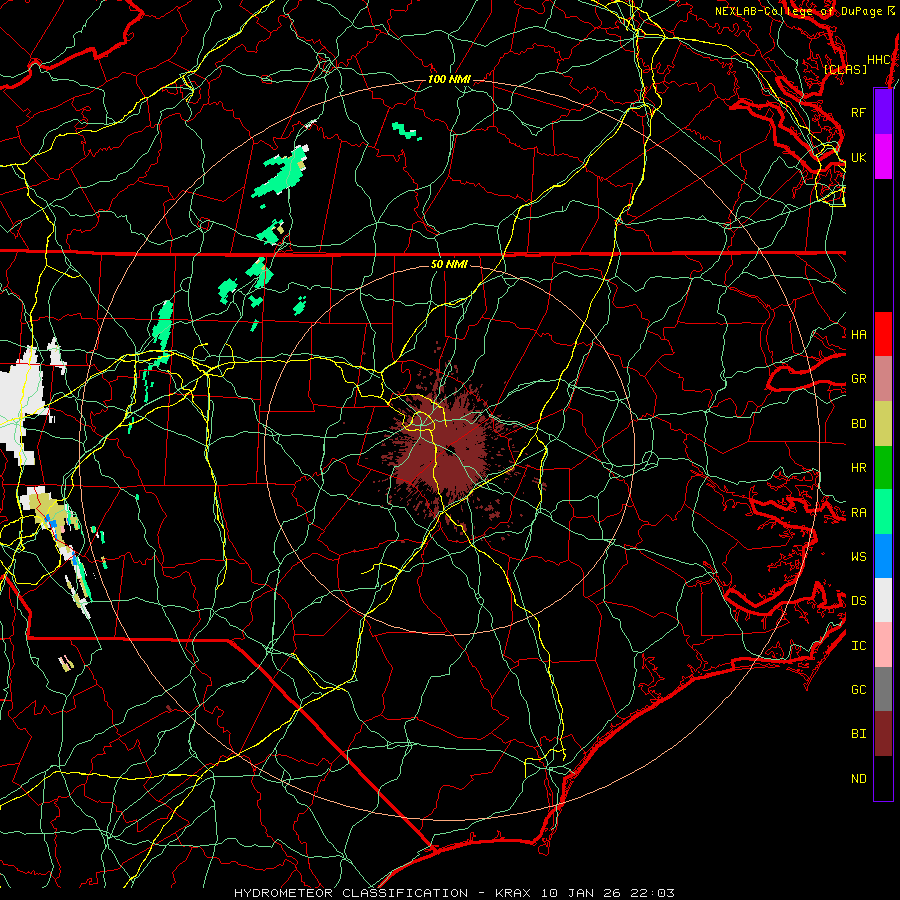Click the [CLAS] units label
900x900 pixels.
pyautogui.click(x=845, y=69)
